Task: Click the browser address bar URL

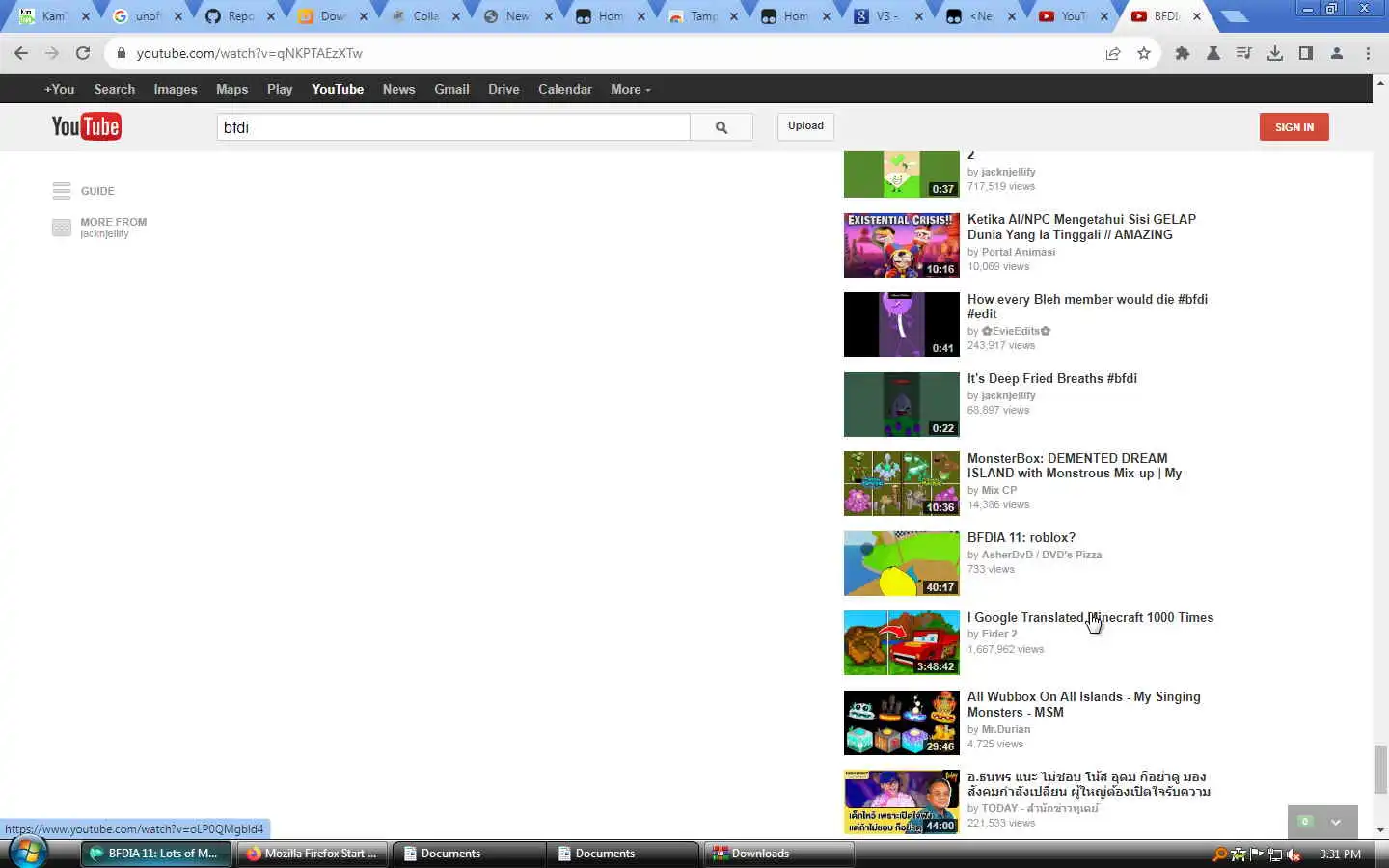Action: point(250,53)
